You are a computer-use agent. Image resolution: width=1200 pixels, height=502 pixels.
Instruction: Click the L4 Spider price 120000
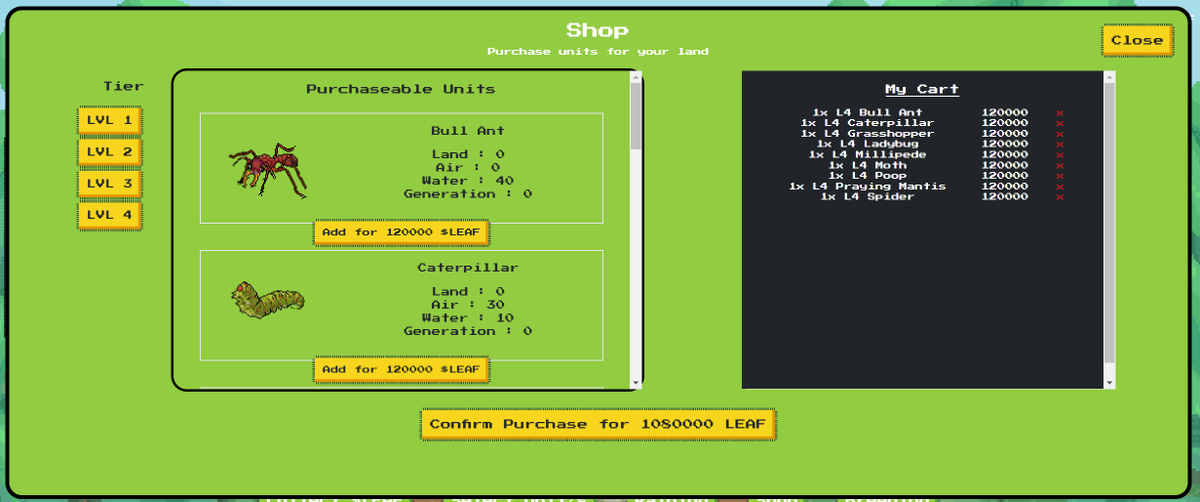1004,197
